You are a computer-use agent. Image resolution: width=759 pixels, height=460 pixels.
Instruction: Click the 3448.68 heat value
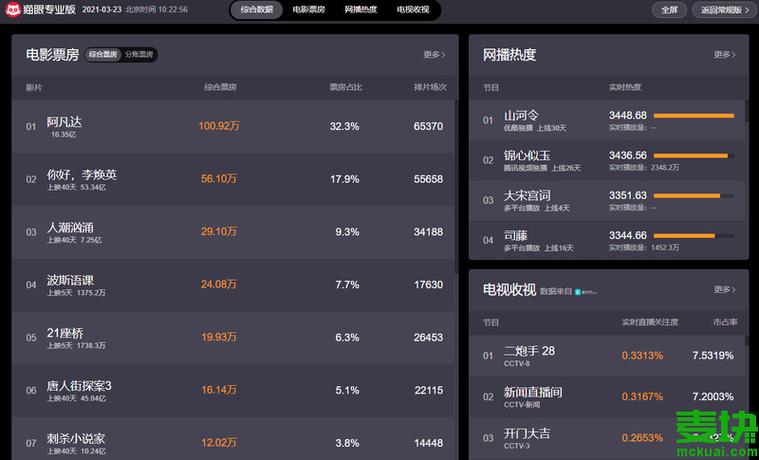pyautogui.click(x=628, y=115)
